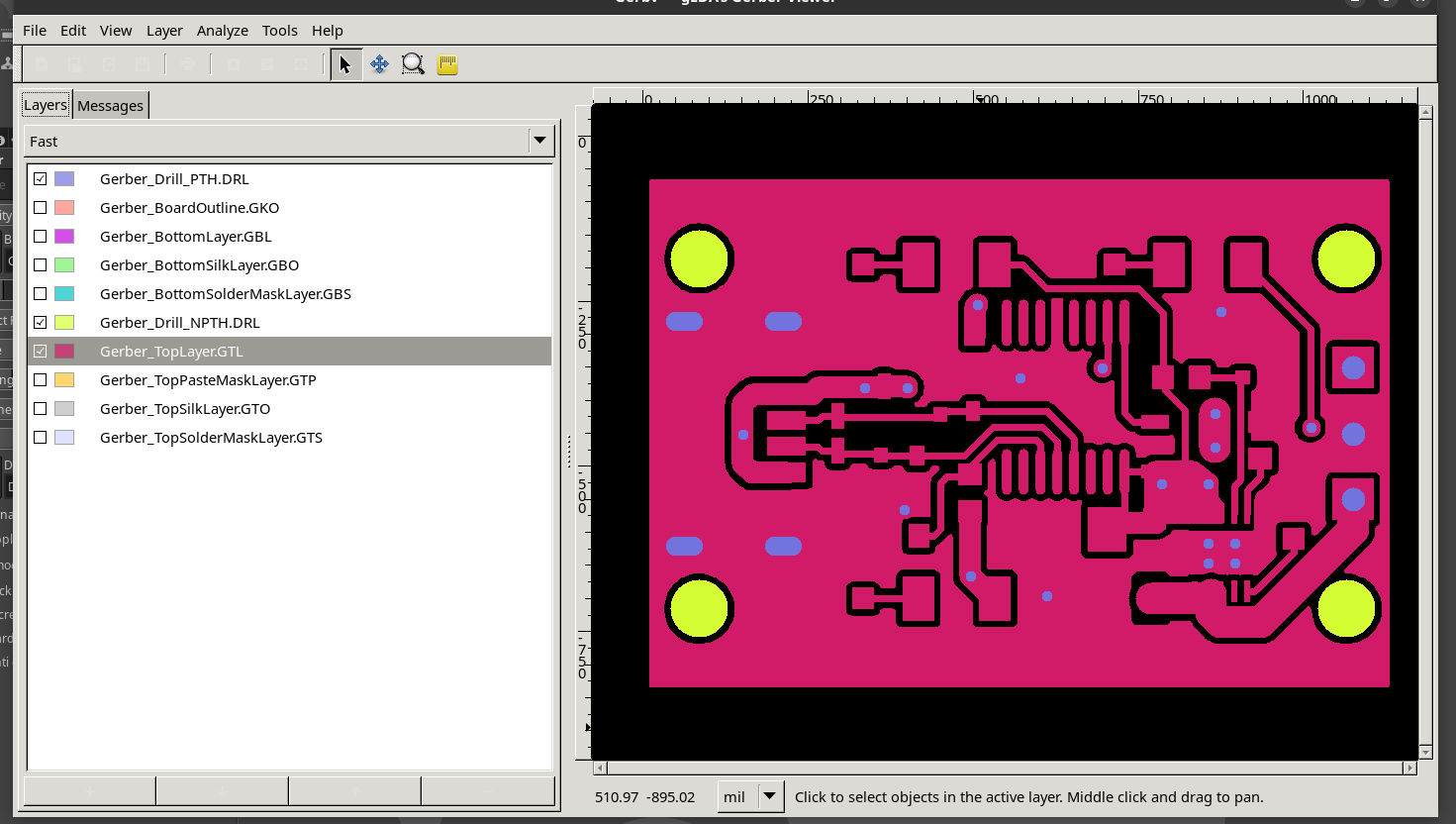Click the Gerber_TopSilkLayer.GTO grey swatch

point(64,409)
